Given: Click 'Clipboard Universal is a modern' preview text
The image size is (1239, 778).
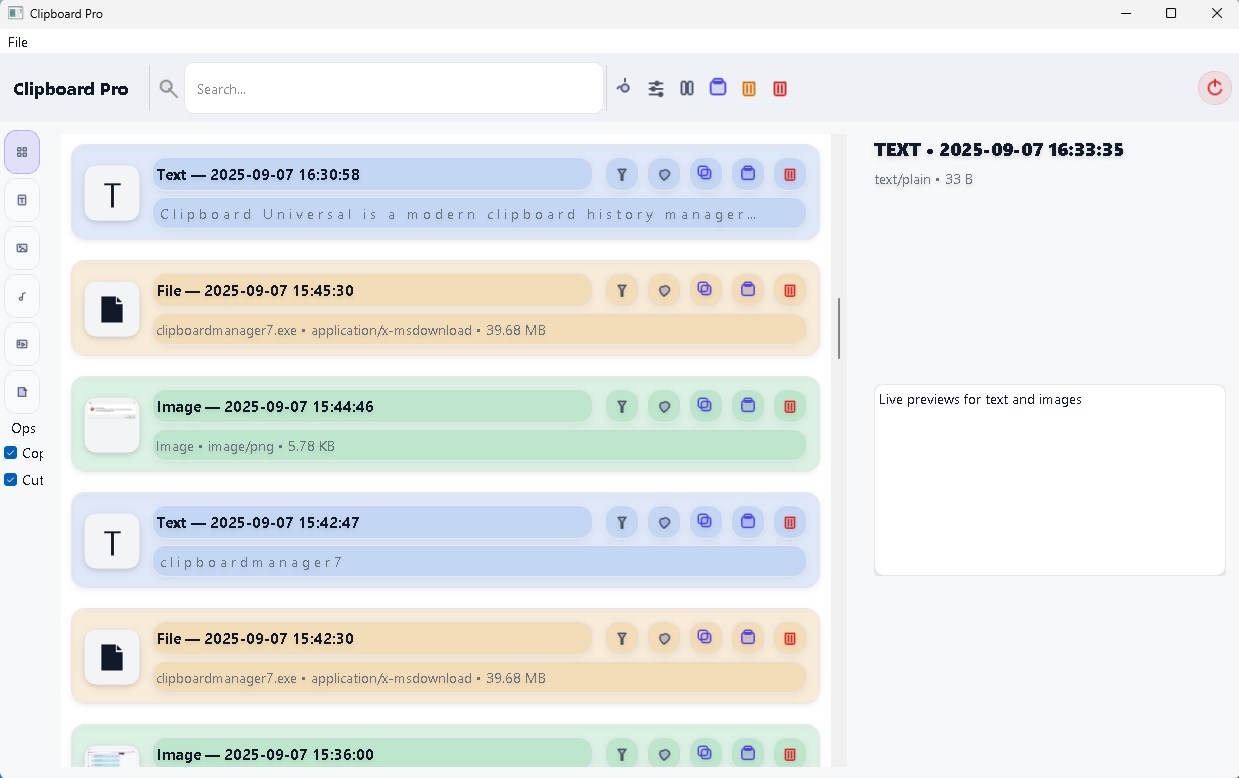Looking at the screenshot, I should 458,214.
